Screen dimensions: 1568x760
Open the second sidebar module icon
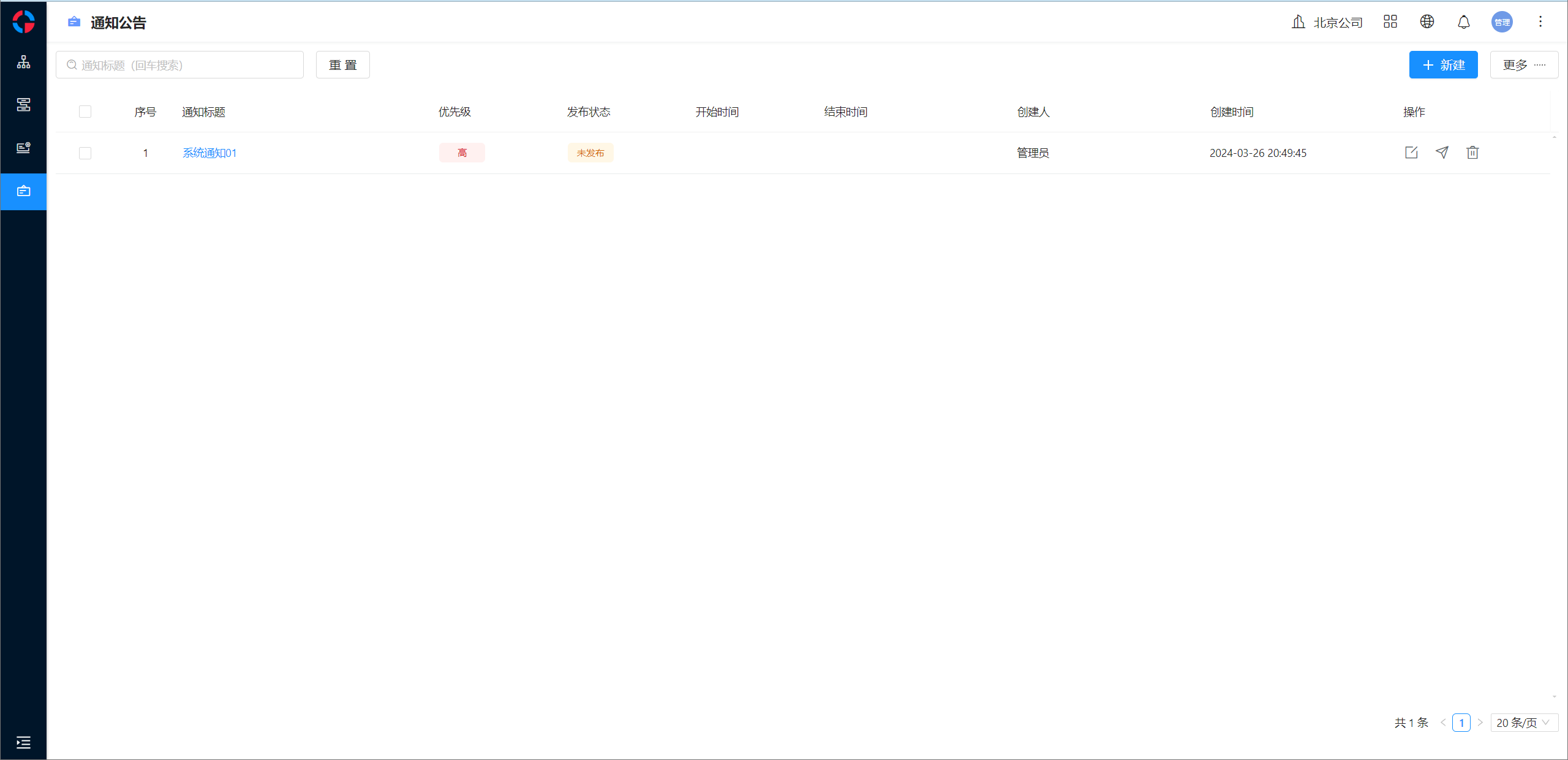click(x=23, y=105)
